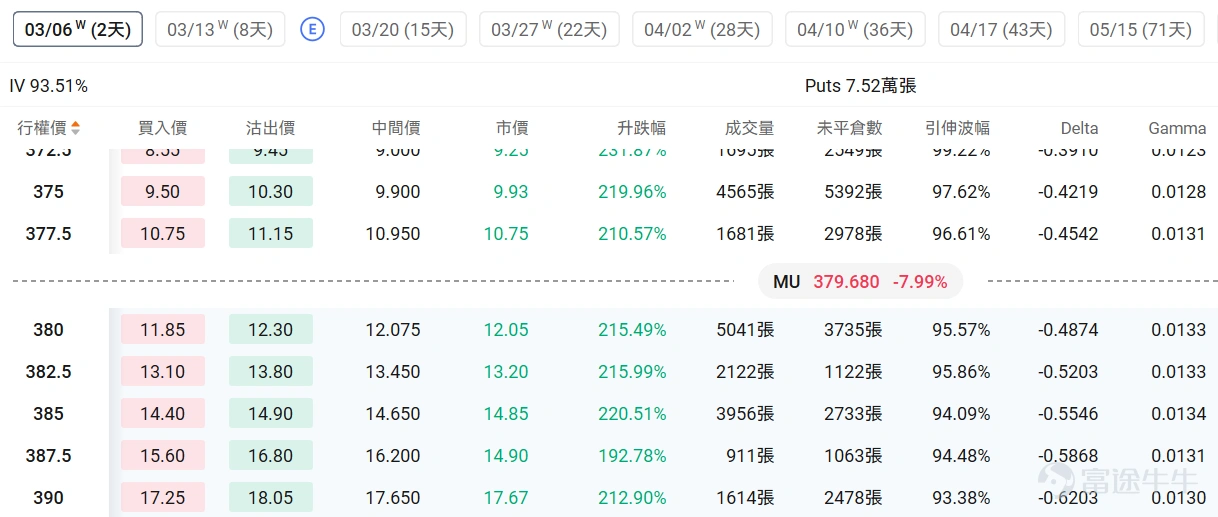Select strike price 375 row label

tap(48, 192)
